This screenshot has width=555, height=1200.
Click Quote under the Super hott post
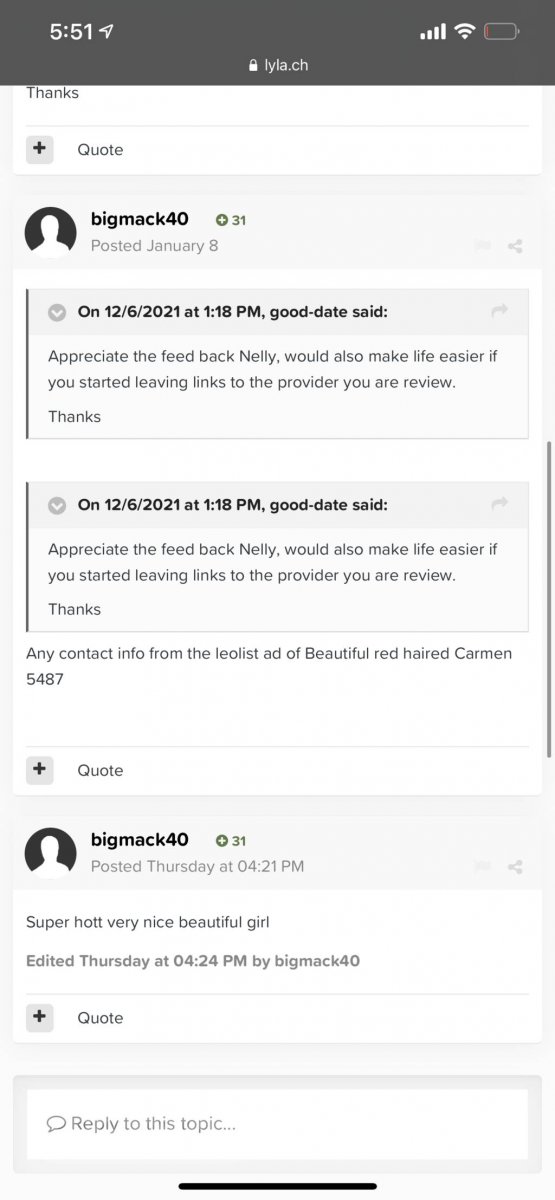pyautogui.click(x=100, y=1017)
